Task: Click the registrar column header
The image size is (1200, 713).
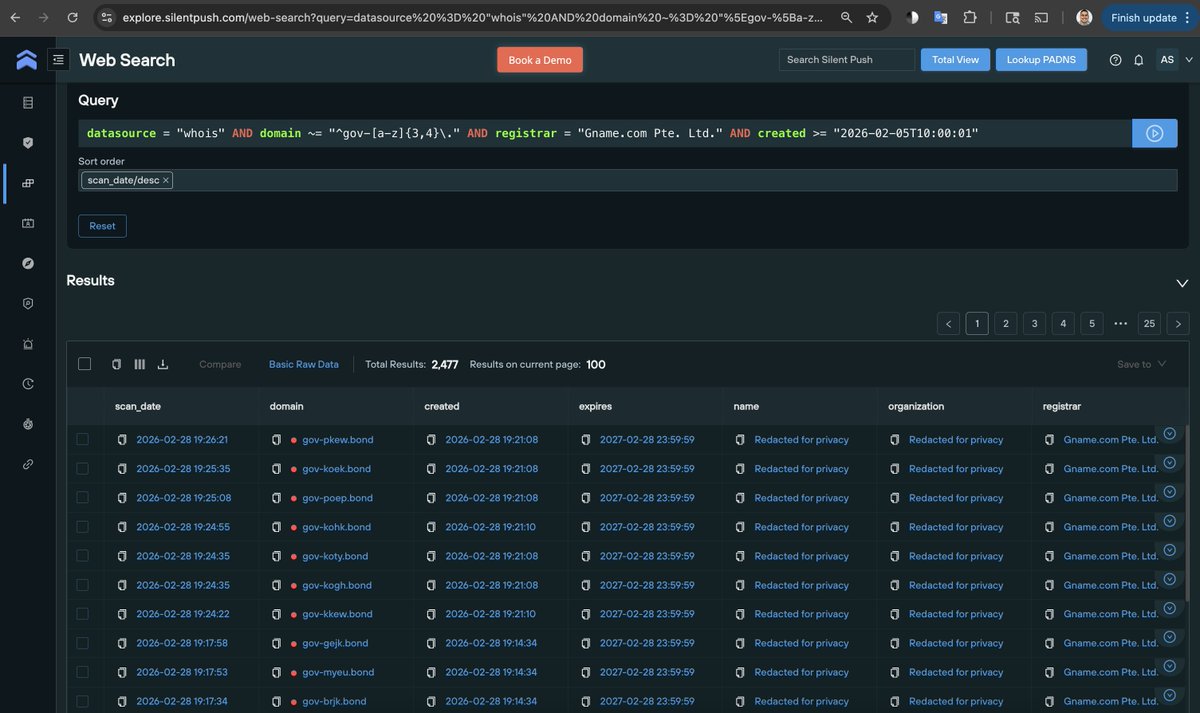Action: pos(1062,406)
